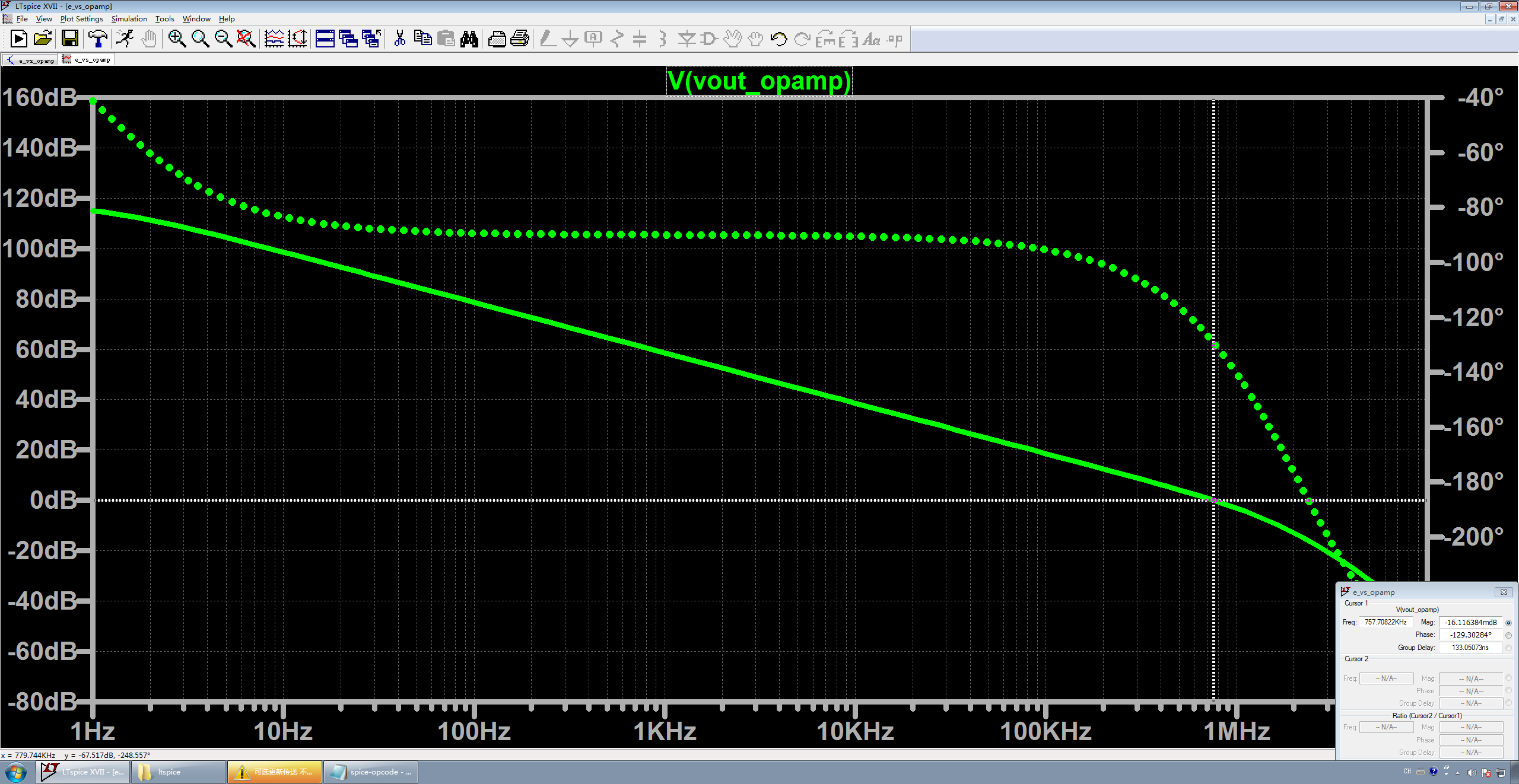The width and height of the screenshot is (1519, 784).
Task: Click the Save floppy disk icon
Action: click(x=70, y=39)
